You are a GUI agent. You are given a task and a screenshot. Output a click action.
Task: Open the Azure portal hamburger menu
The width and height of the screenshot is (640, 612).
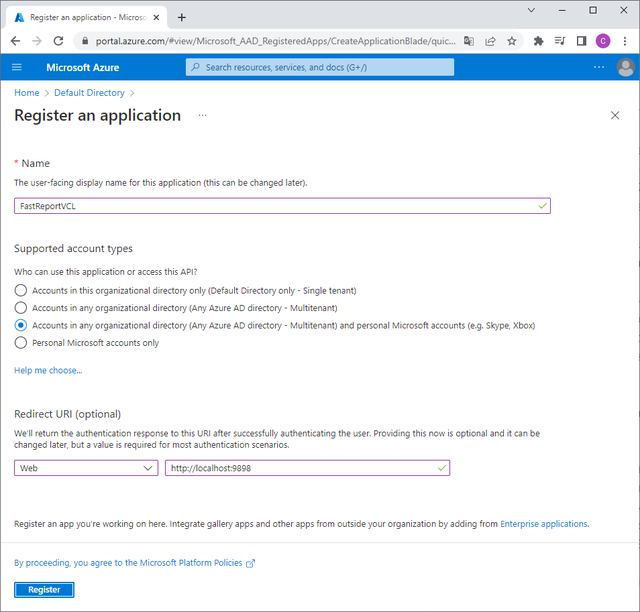pos(17,67)
